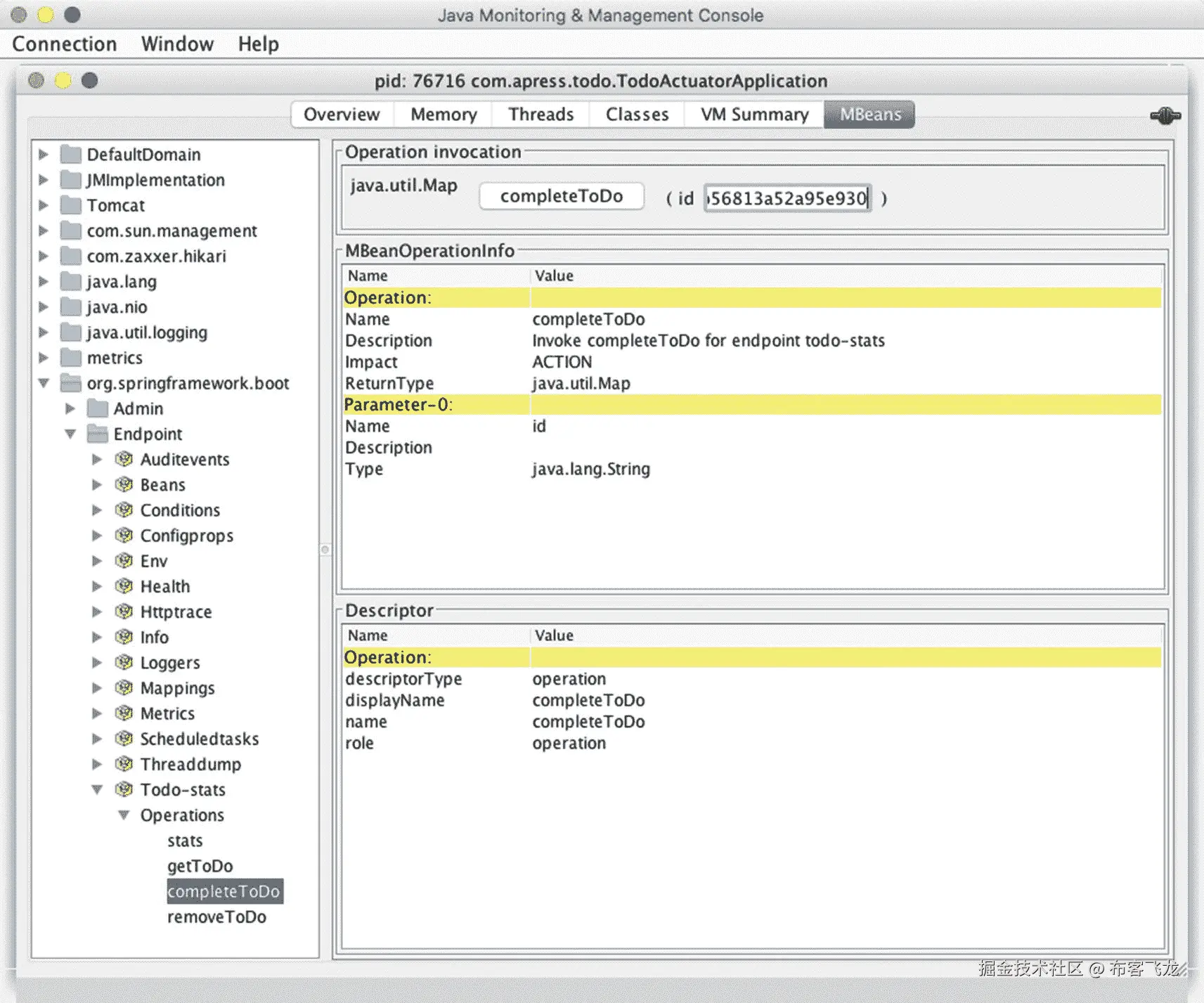This screenshot has height=1003, width=1204.
Task: Click the com.zaxxer.hikari folder icon
Action: point(70,255)
